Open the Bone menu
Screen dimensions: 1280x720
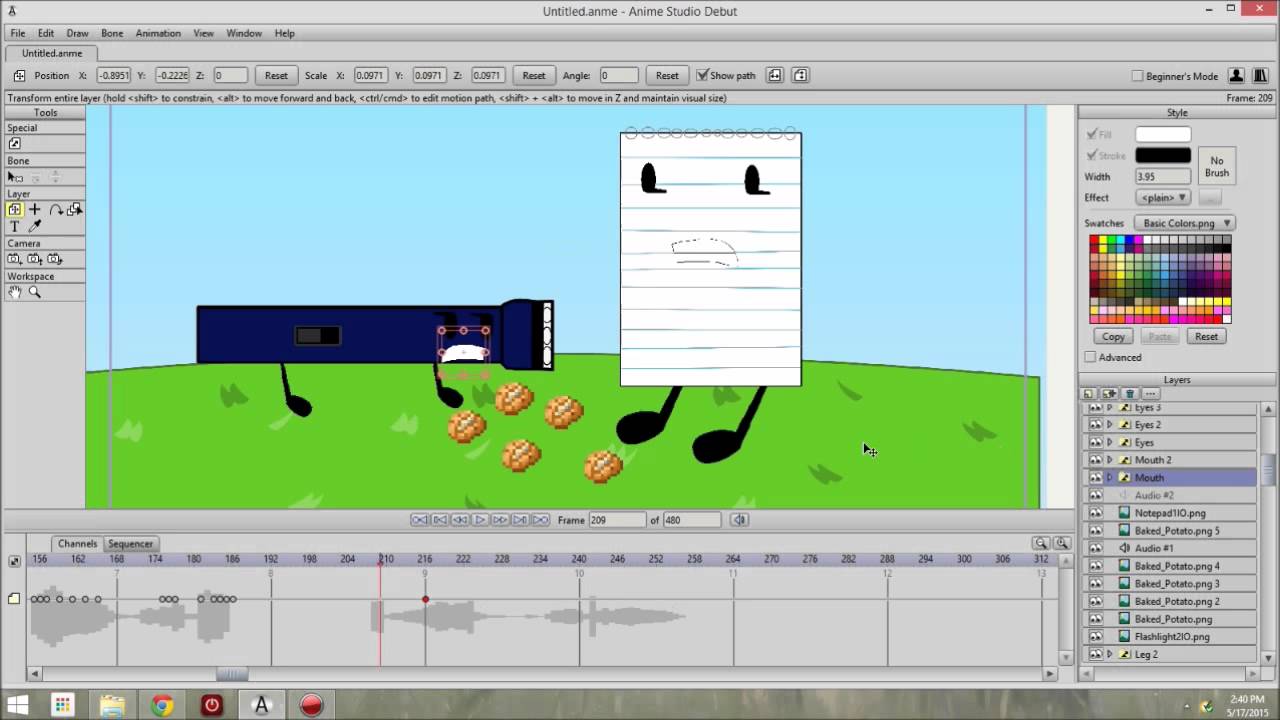tap(112, 33)
